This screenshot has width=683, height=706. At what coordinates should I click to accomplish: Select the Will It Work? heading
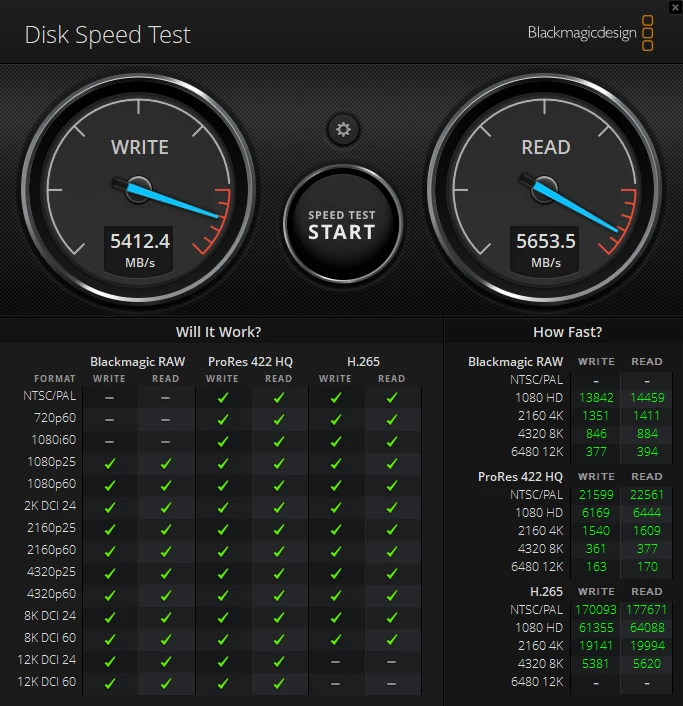pyautogui.click(x=218, y=332)
